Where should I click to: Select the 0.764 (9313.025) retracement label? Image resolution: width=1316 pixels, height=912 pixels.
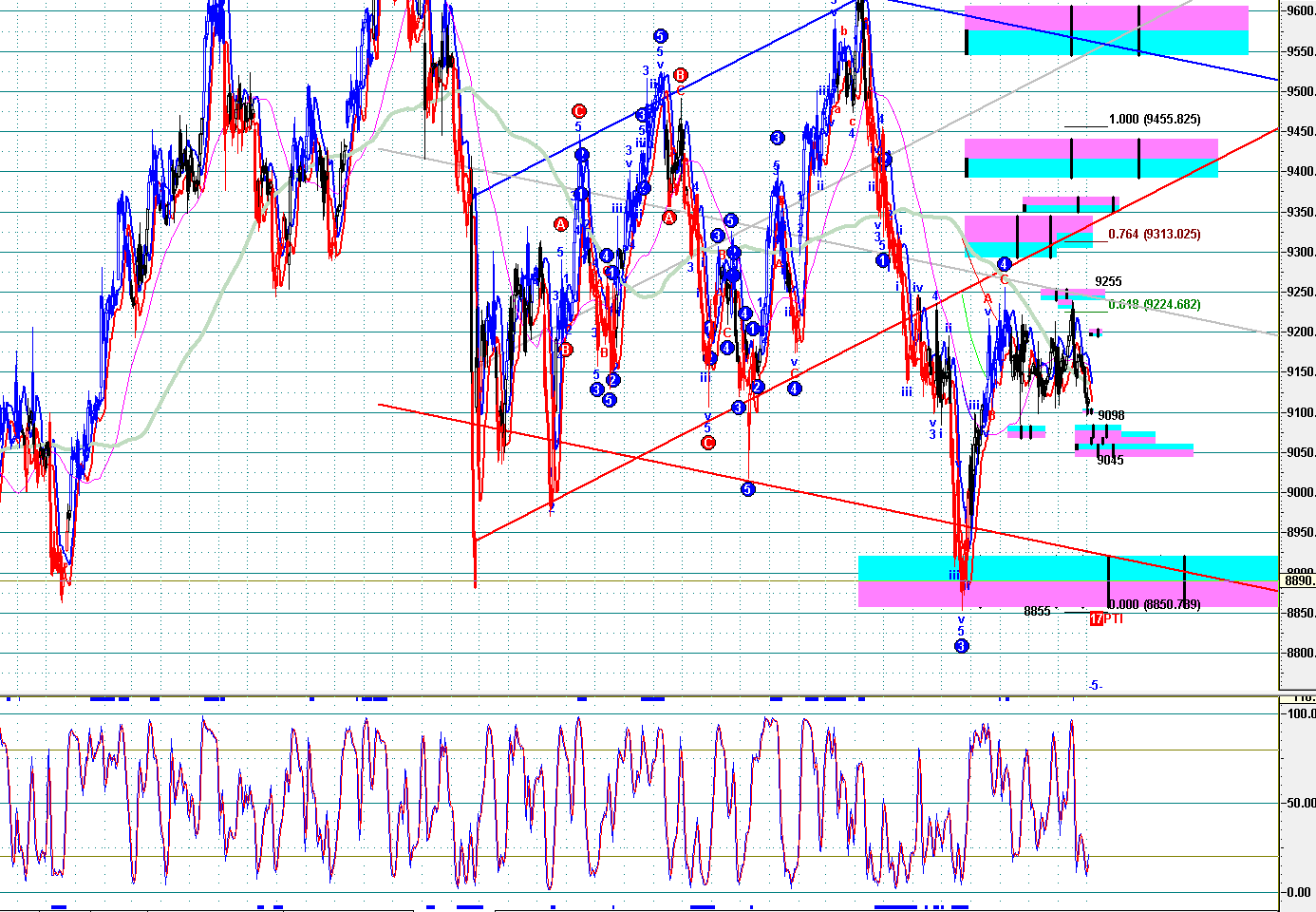(x=1155, y=235)
